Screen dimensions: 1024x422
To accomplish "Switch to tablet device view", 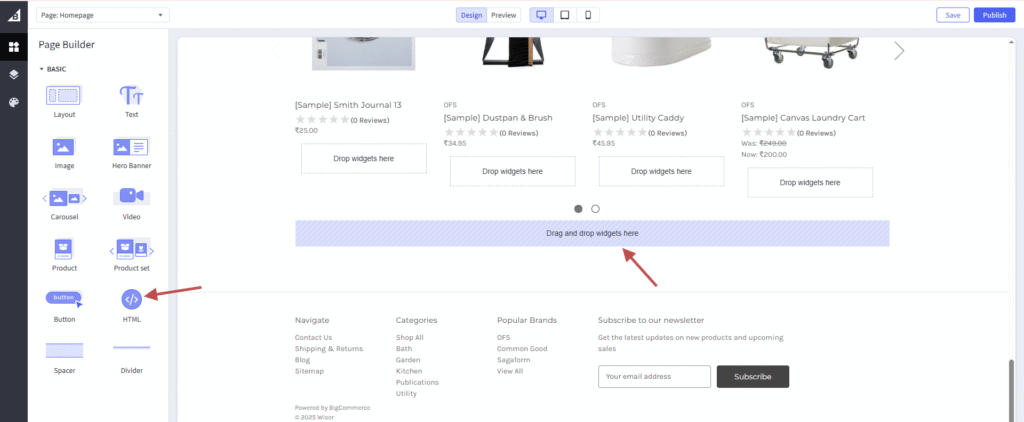I will tap(565, 15).
